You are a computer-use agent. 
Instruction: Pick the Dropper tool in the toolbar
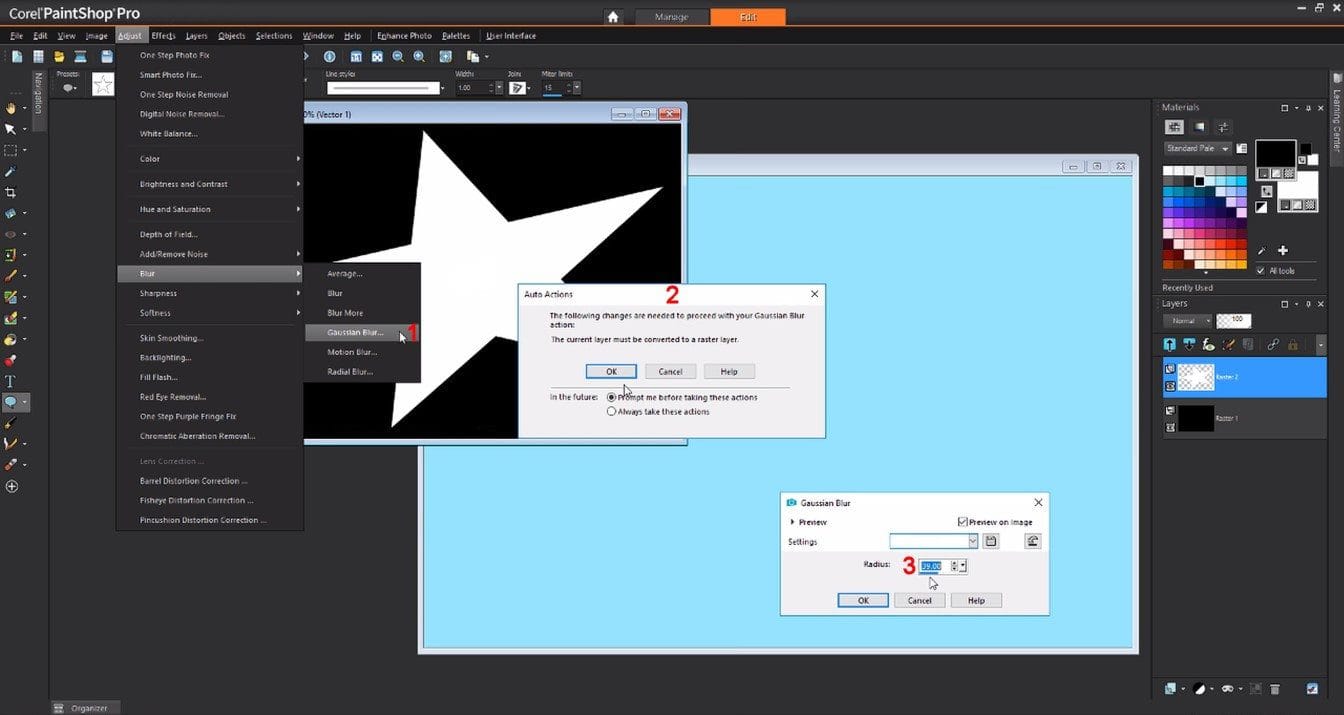[x=11, y=171]
